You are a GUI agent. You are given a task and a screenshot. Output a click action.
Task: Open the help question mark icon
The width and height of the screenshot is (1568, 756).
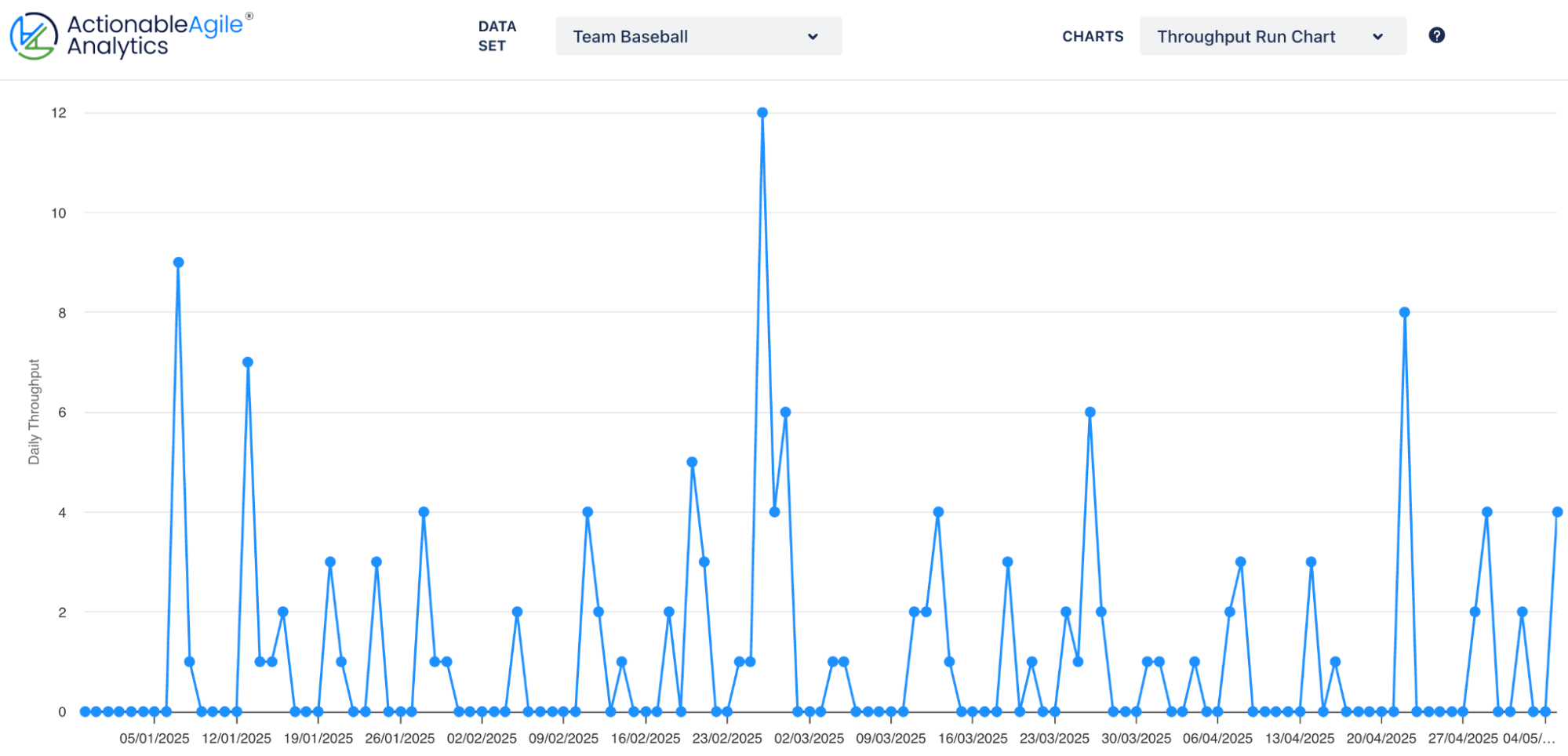click(1436, 35)
